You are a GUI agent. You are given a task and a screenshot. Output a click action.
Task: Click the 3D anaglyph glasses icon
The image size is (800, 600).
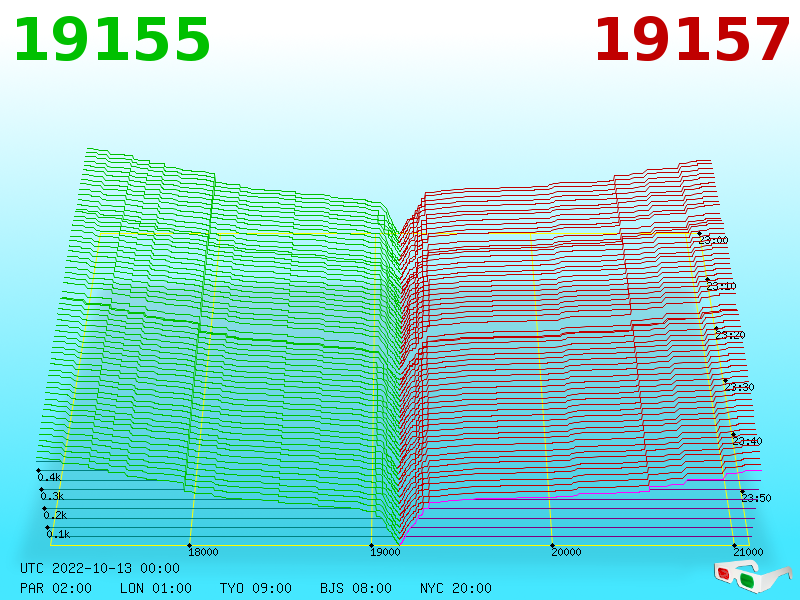[753, 576]
